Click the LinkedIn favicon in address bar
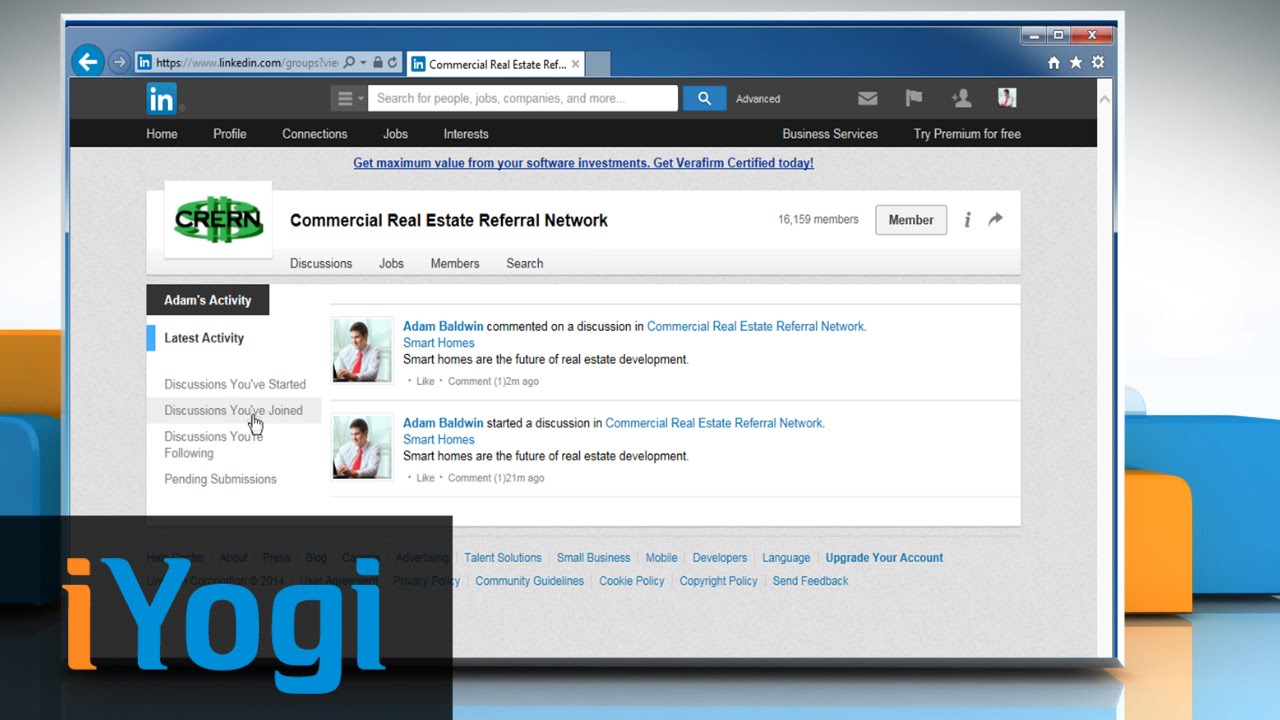This screenshot has height=720, width=1280. point(145,63)
